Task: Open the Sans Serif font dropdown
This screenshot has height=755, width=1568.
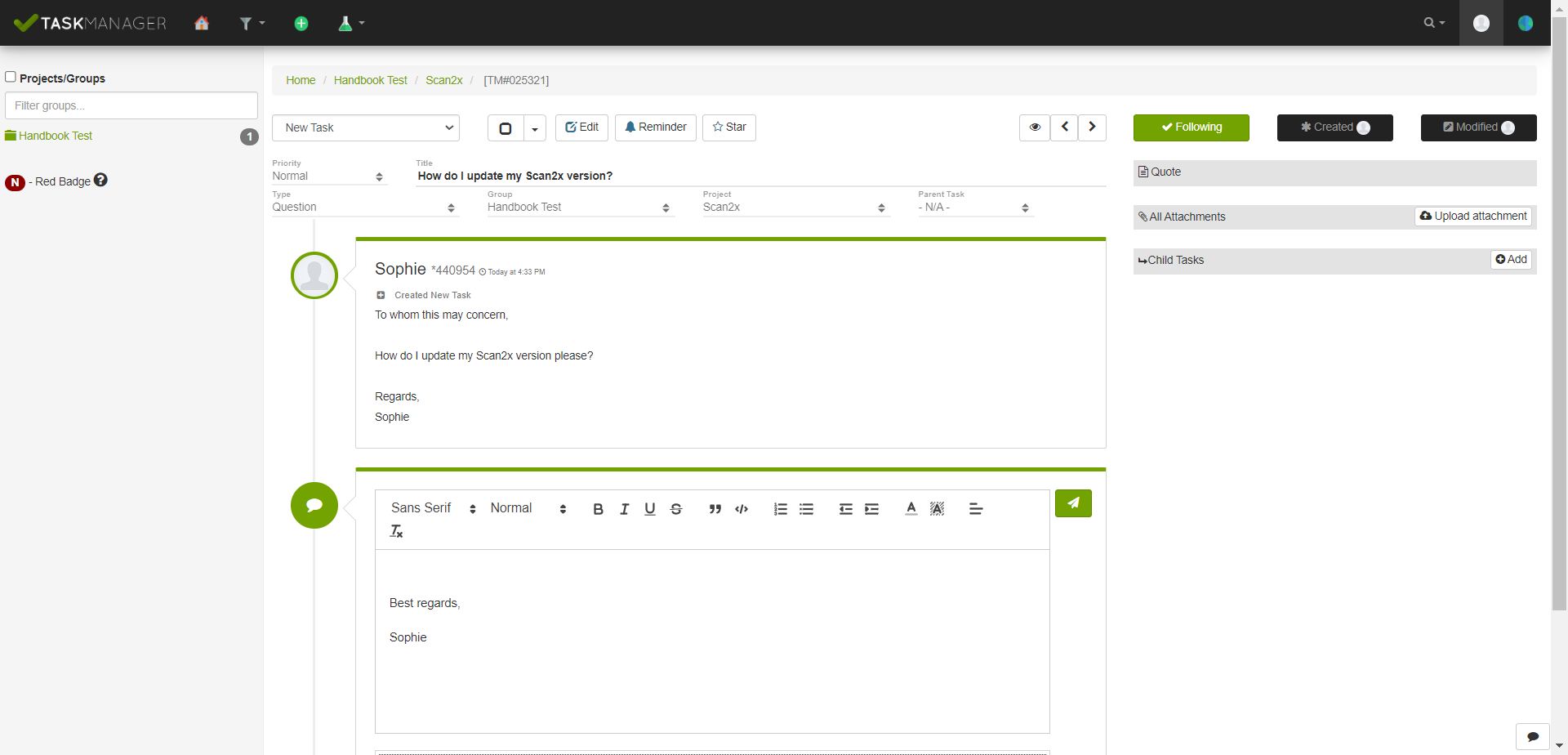Action: click(434, 508)
